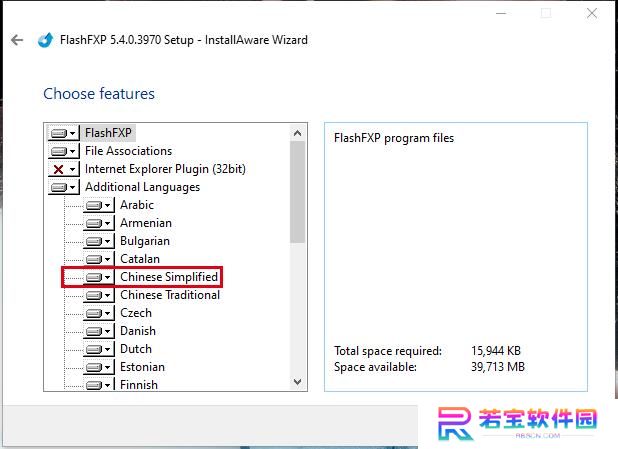618x449 pixels.
Task: Click the "39,713 MB" space available value
Action: (498, 367)
